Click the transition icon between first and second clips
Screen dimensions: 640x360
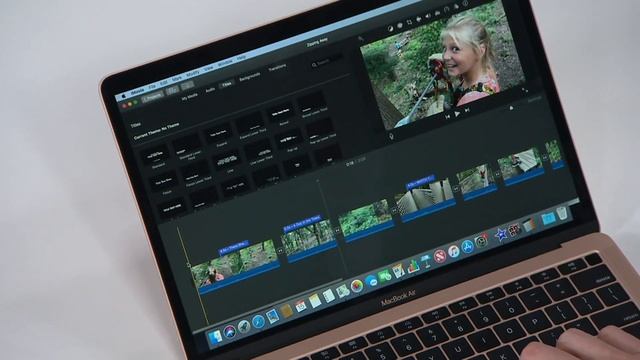281,251
